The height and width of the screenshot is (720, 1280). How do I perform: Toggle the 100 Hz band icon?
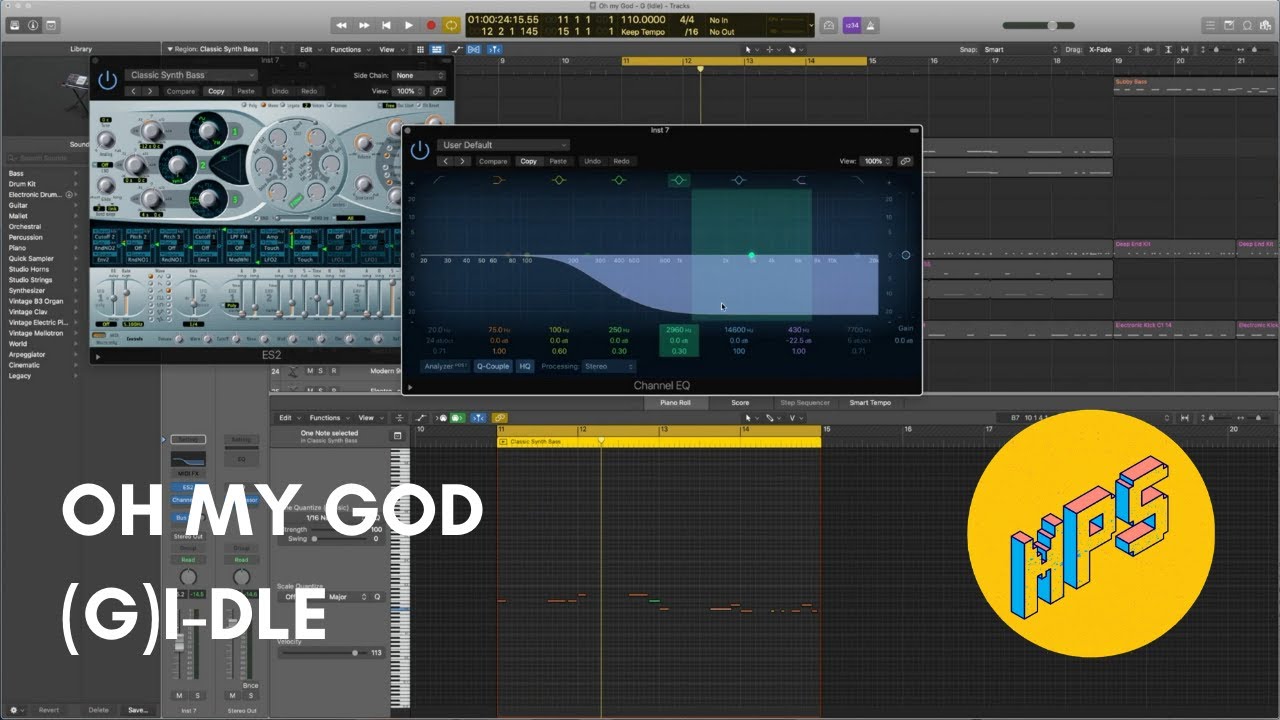[x=558, y=180]
